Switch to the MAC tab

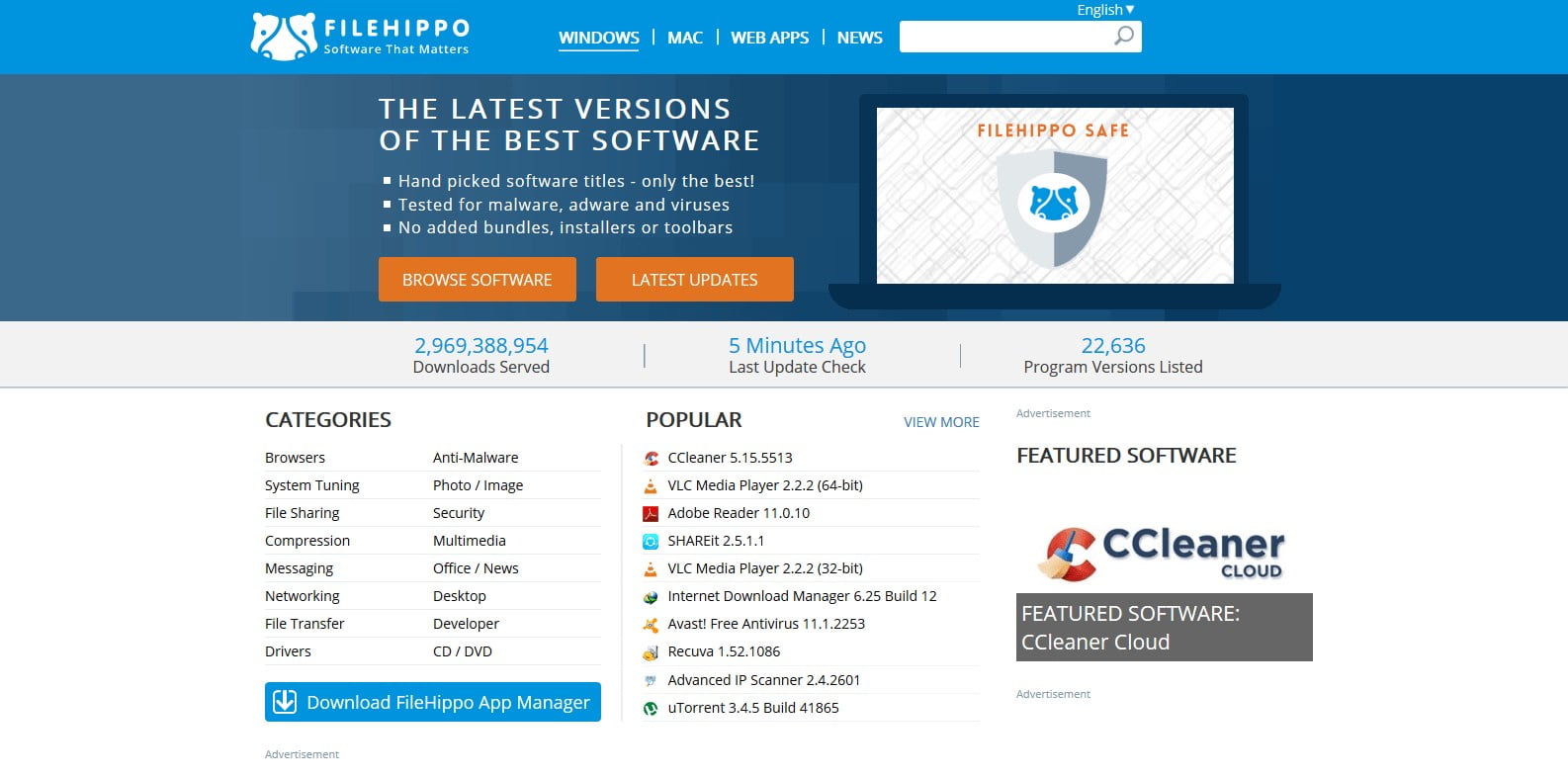tap(685, 38)
